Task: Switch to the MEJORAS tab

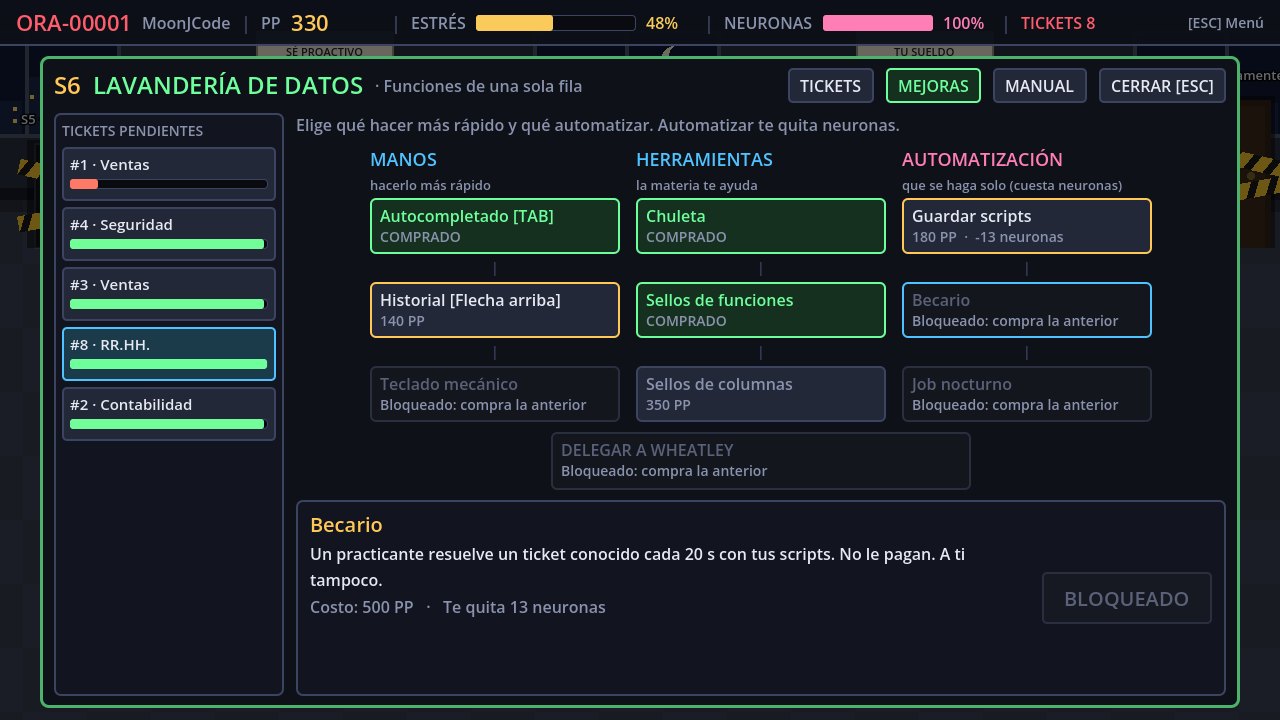Action: tap(933, 86)
